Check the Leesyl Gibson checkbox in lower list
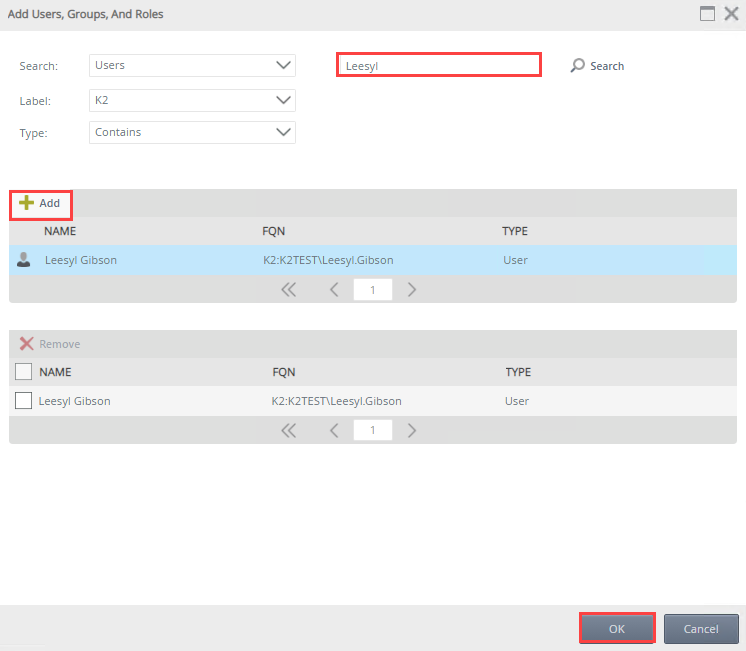This screenshot has height=651, width=746. [24, 401]
